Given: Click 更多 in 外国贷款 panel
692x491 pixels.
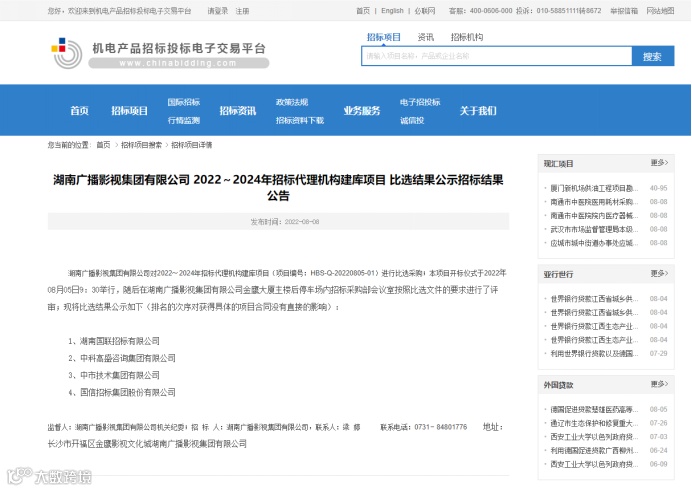Looking at the screenshot, I should tap(659, 384).
